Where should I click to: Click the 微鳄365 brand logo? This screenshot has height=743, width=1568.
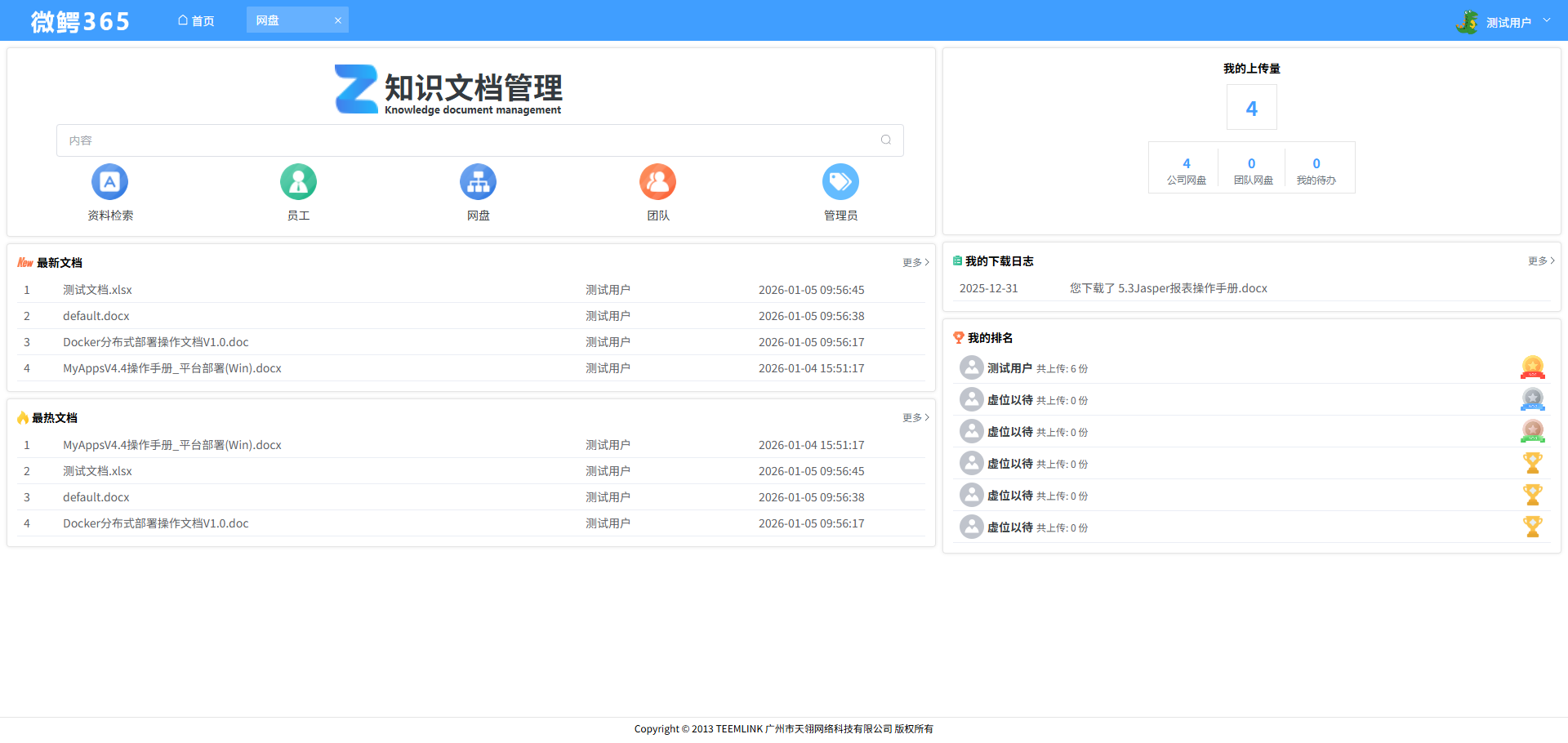pos(80,21)
